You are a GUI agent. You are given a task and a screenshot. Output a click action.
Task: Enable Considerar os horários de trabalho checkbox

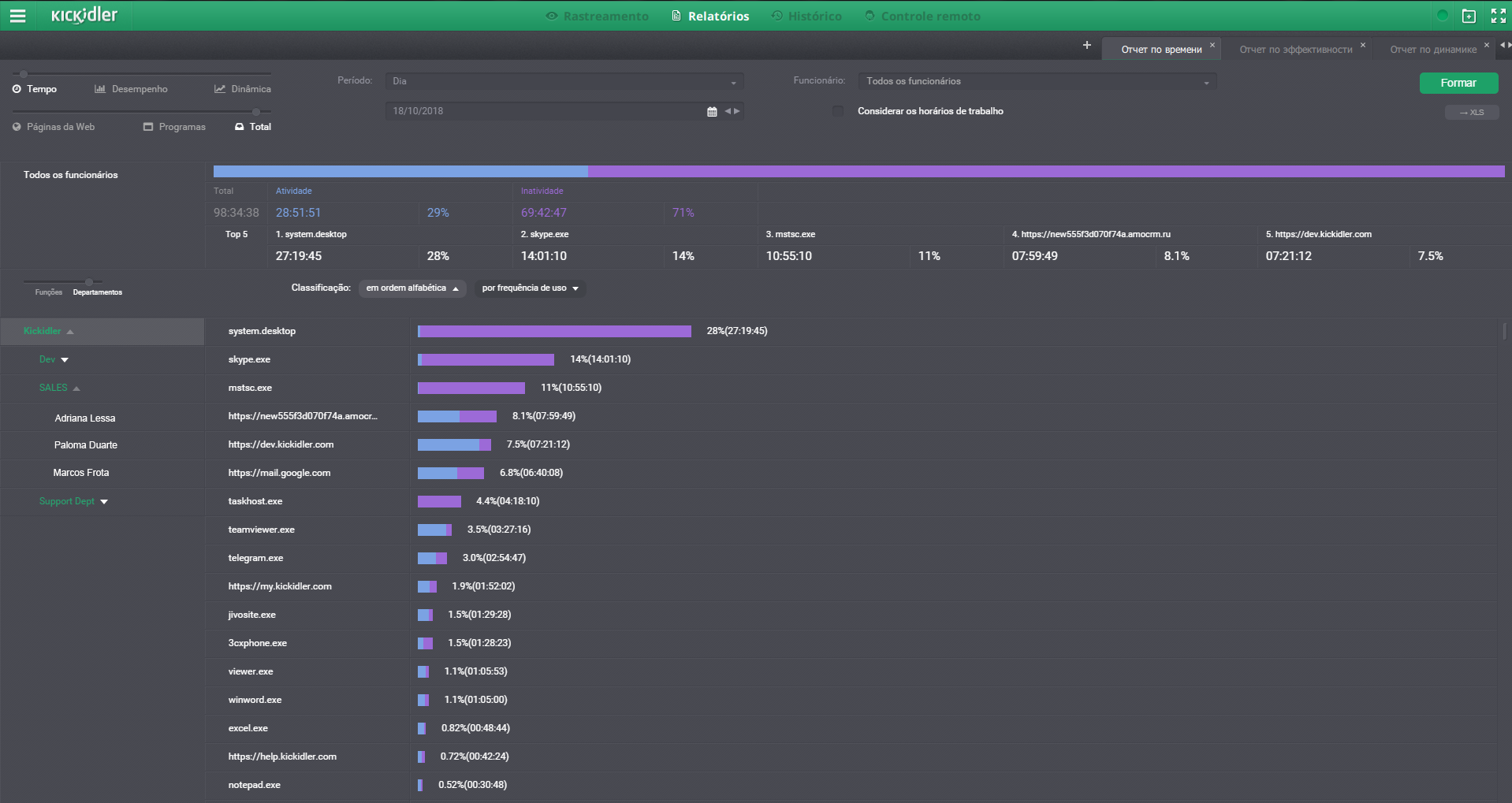pos(838,111)
